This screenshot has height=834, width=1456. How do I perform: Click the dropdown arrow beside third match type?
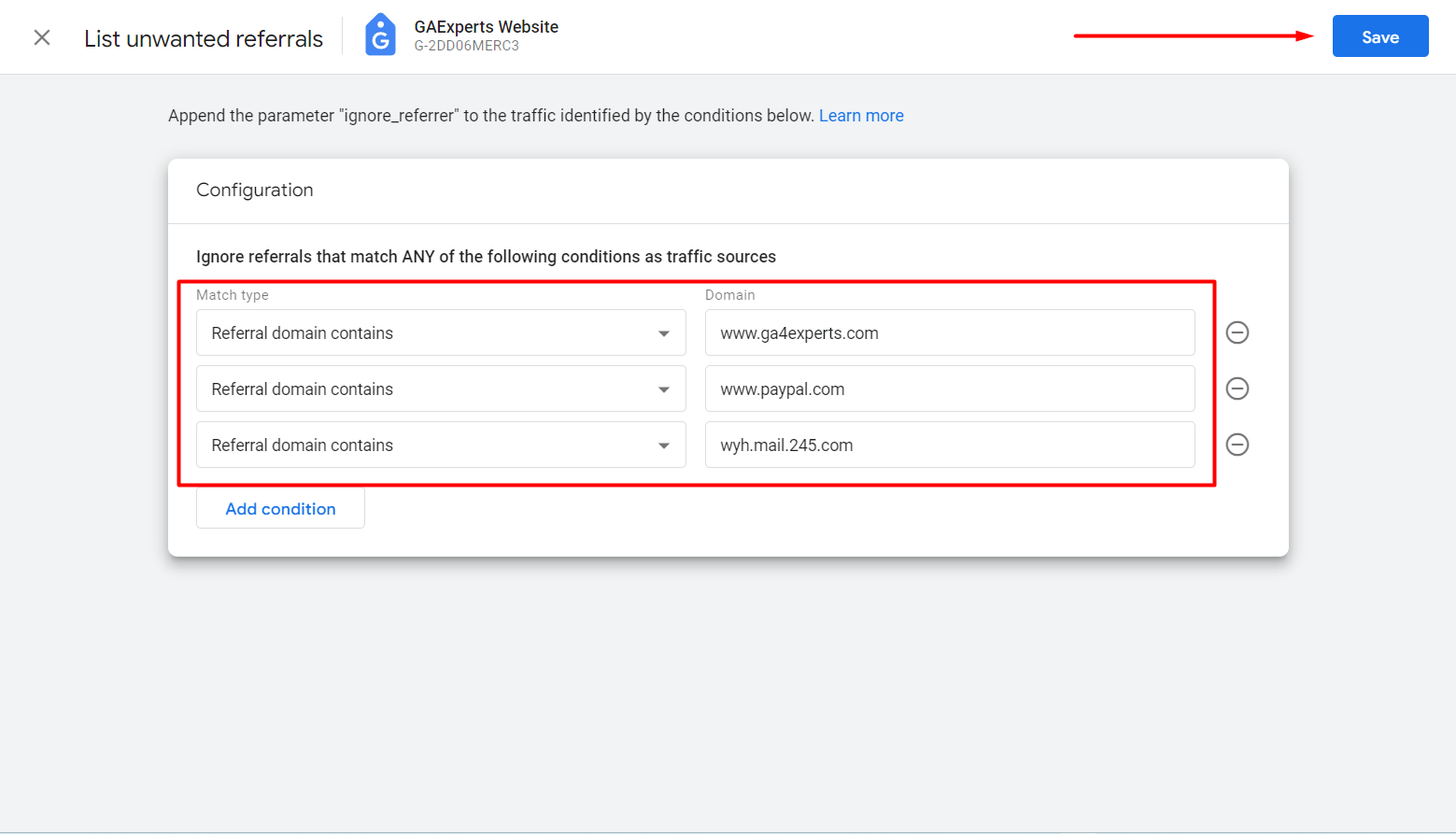[664, 445]
